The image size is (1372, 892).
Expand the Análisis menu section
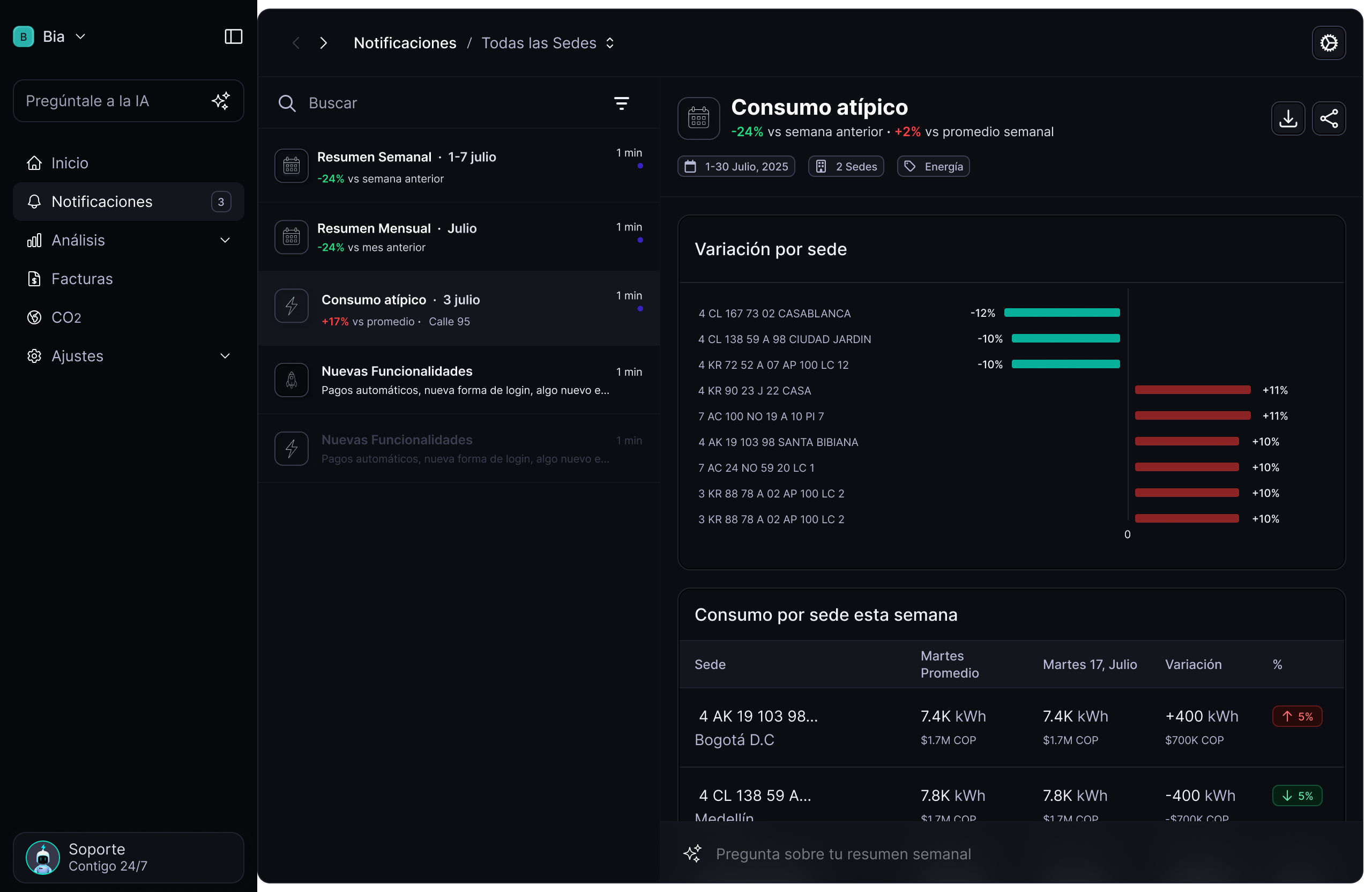(x=225, y=241)
